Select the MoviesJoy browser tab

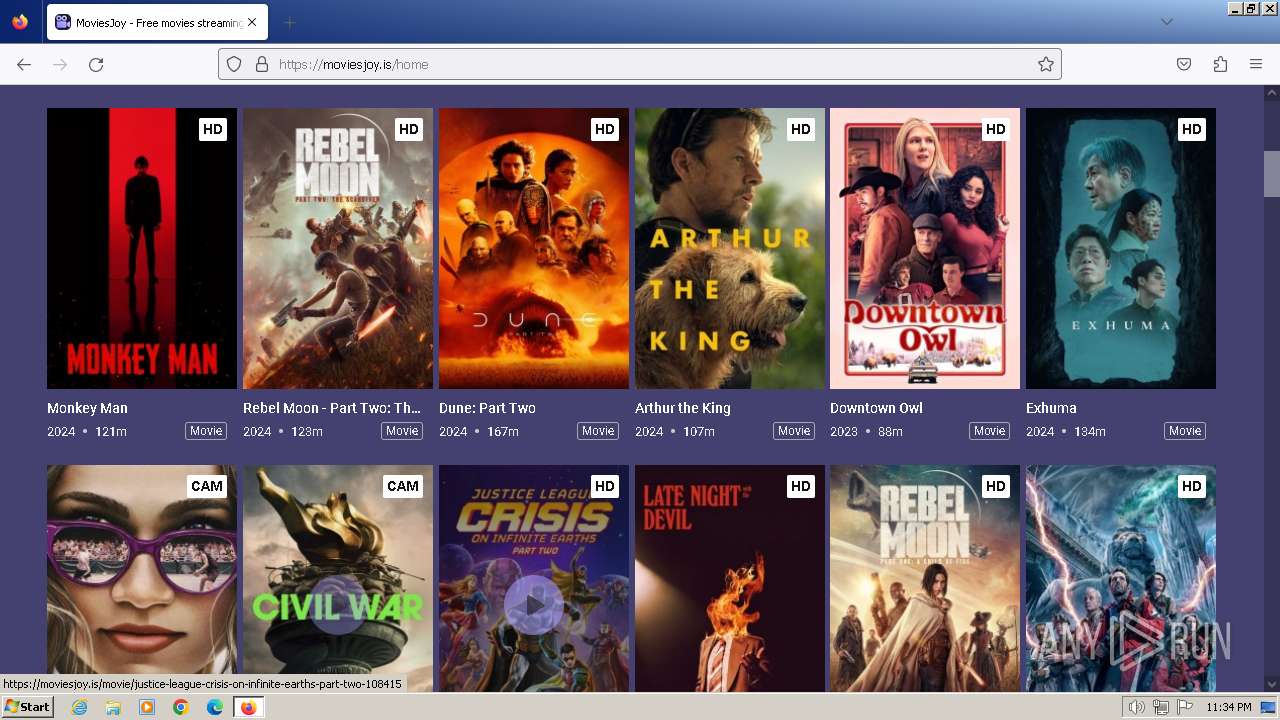point(157,22)
